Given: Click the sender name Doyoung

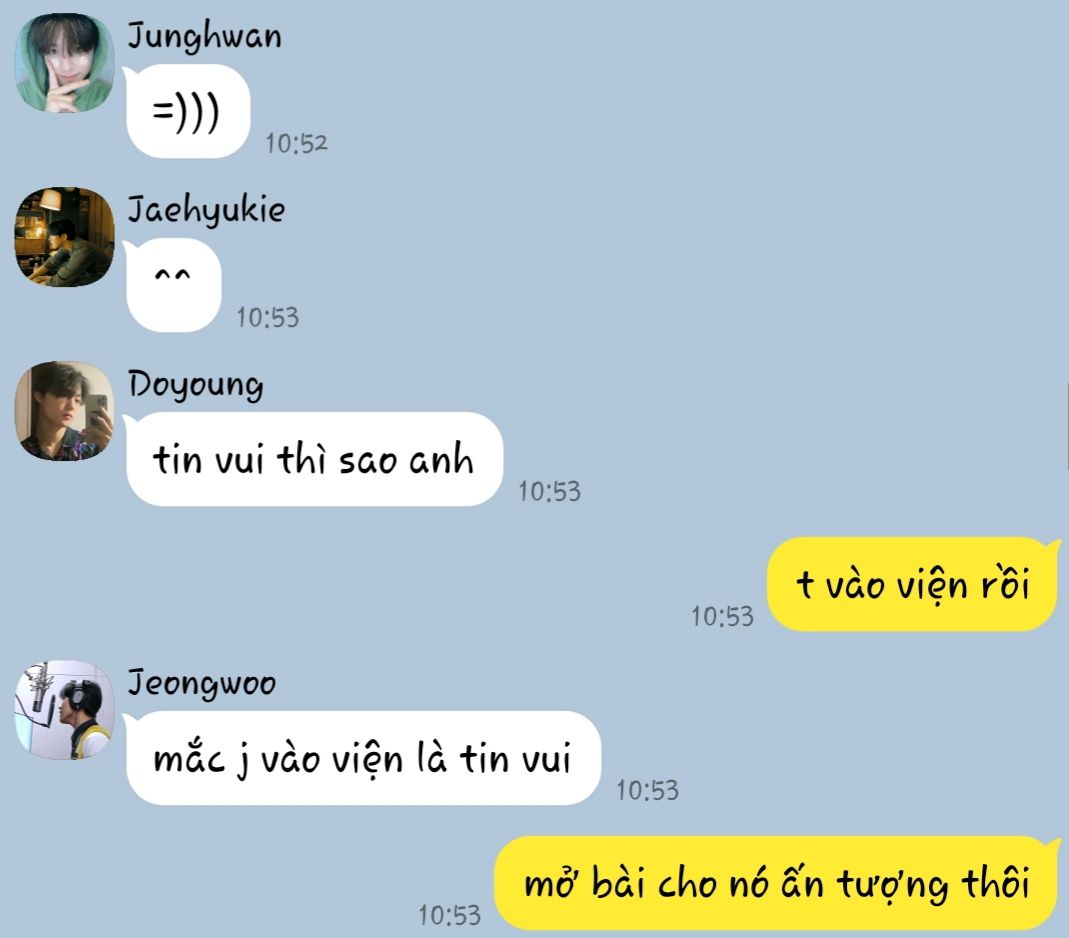Looking at the screenshot, I should tap(196, 385).
